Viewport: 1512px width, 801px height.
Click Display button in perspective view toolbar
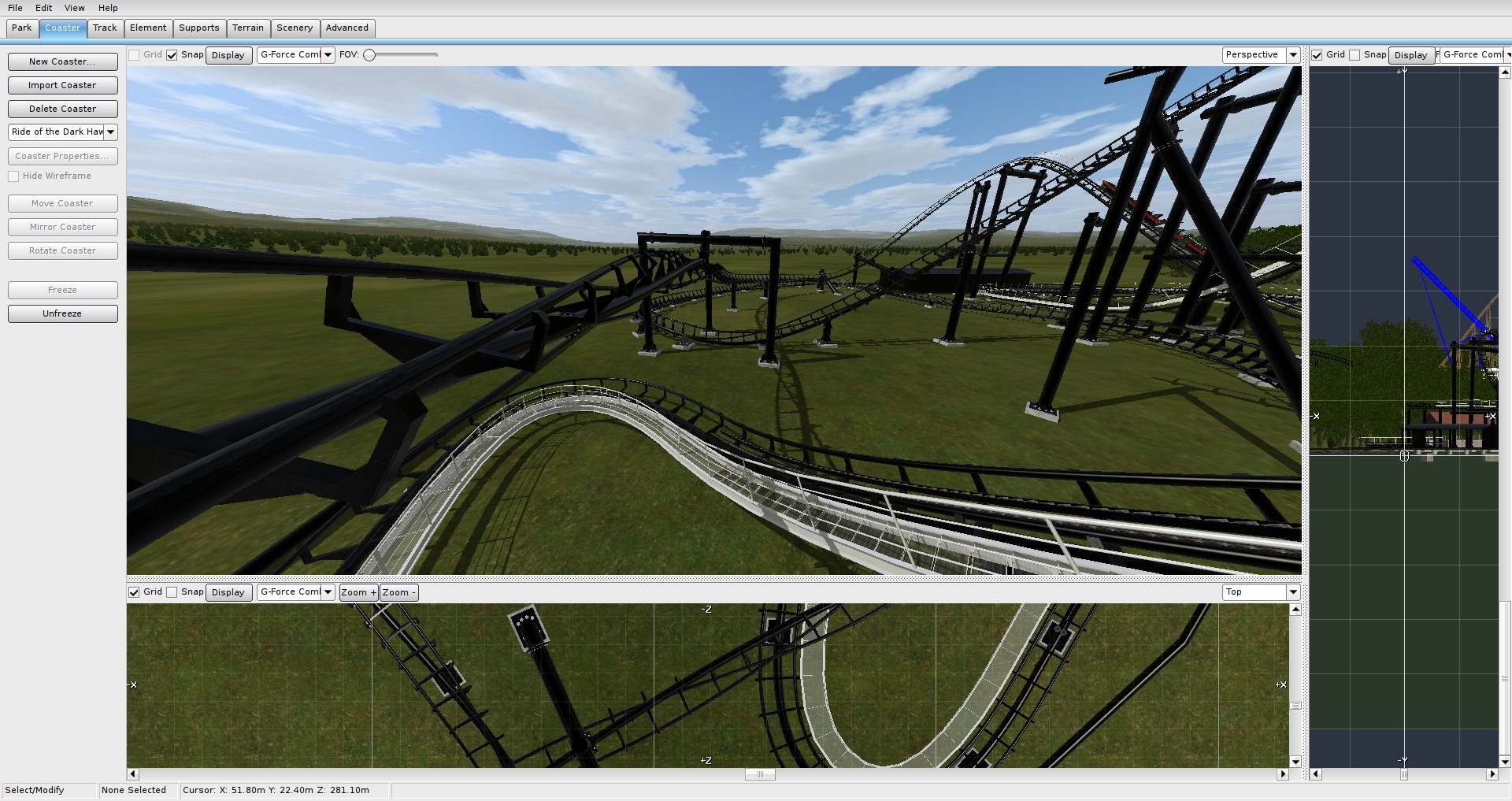point(228,55)
